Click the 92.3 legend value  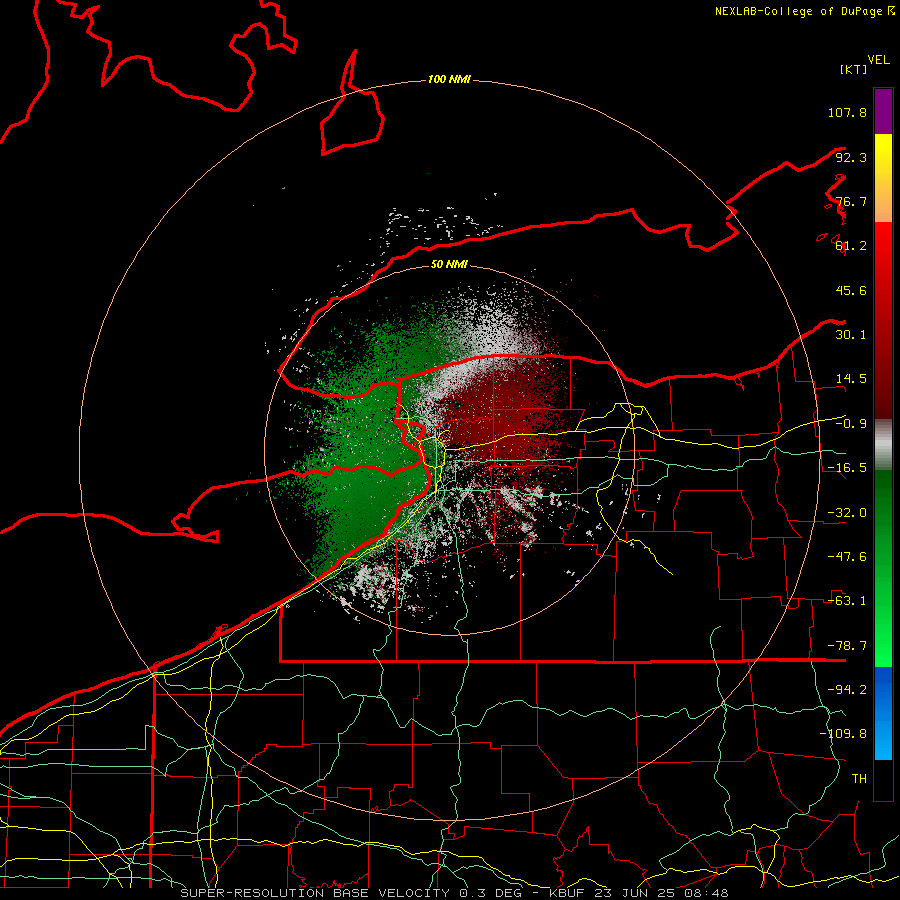point(851,157)
